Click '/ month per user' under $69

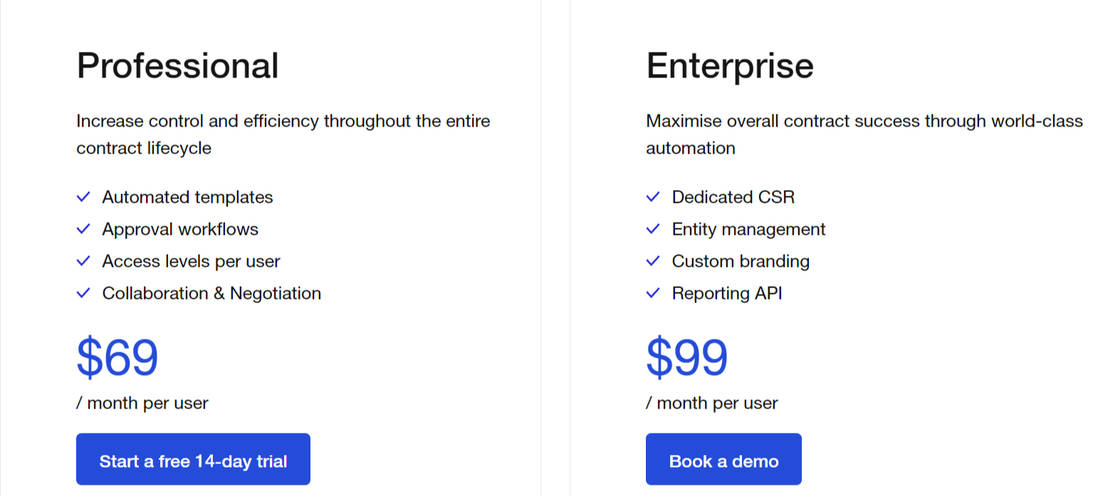(x=142, y=403)
